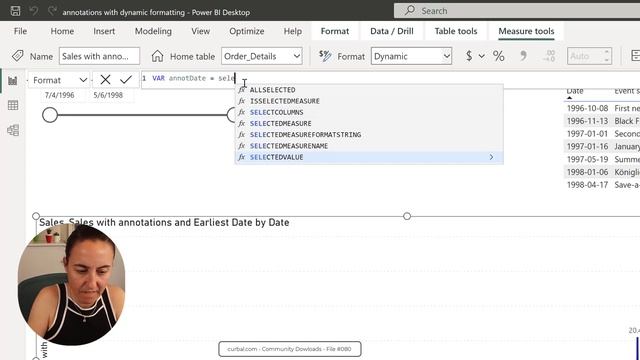
Task: Edit the measure Name field
Action: [x=99, y=56]
